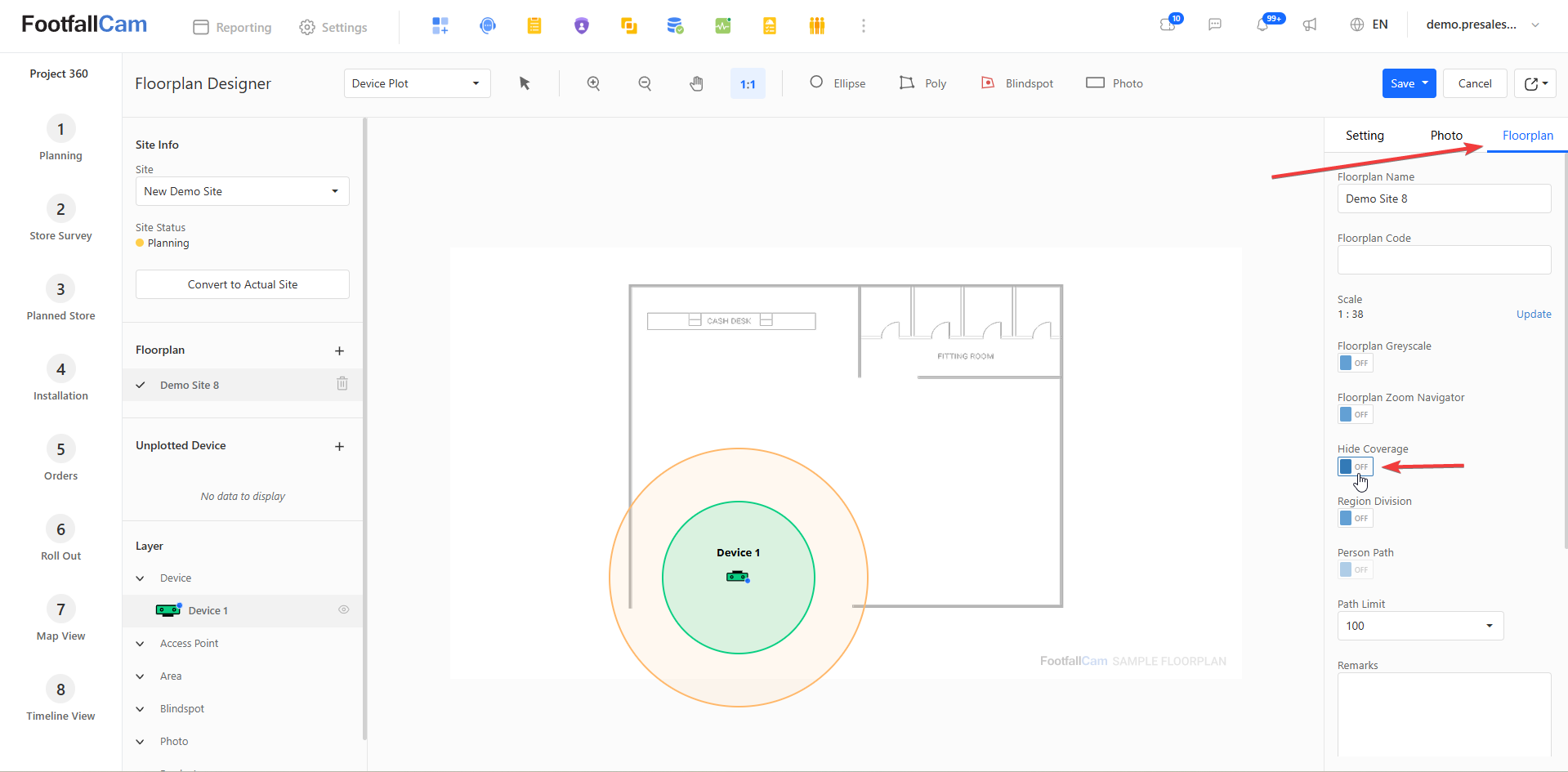
Task: Open the Device Plot mode dropdown
Action: click(418, 83)
